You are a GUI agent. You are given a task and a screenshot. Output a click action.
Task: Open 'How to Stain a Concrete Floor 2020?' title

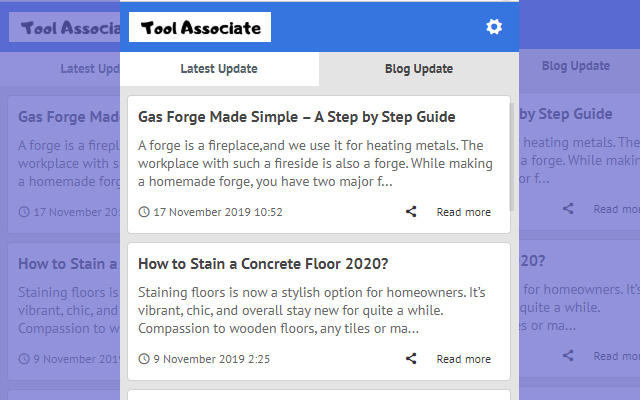(x=263, y=264)
